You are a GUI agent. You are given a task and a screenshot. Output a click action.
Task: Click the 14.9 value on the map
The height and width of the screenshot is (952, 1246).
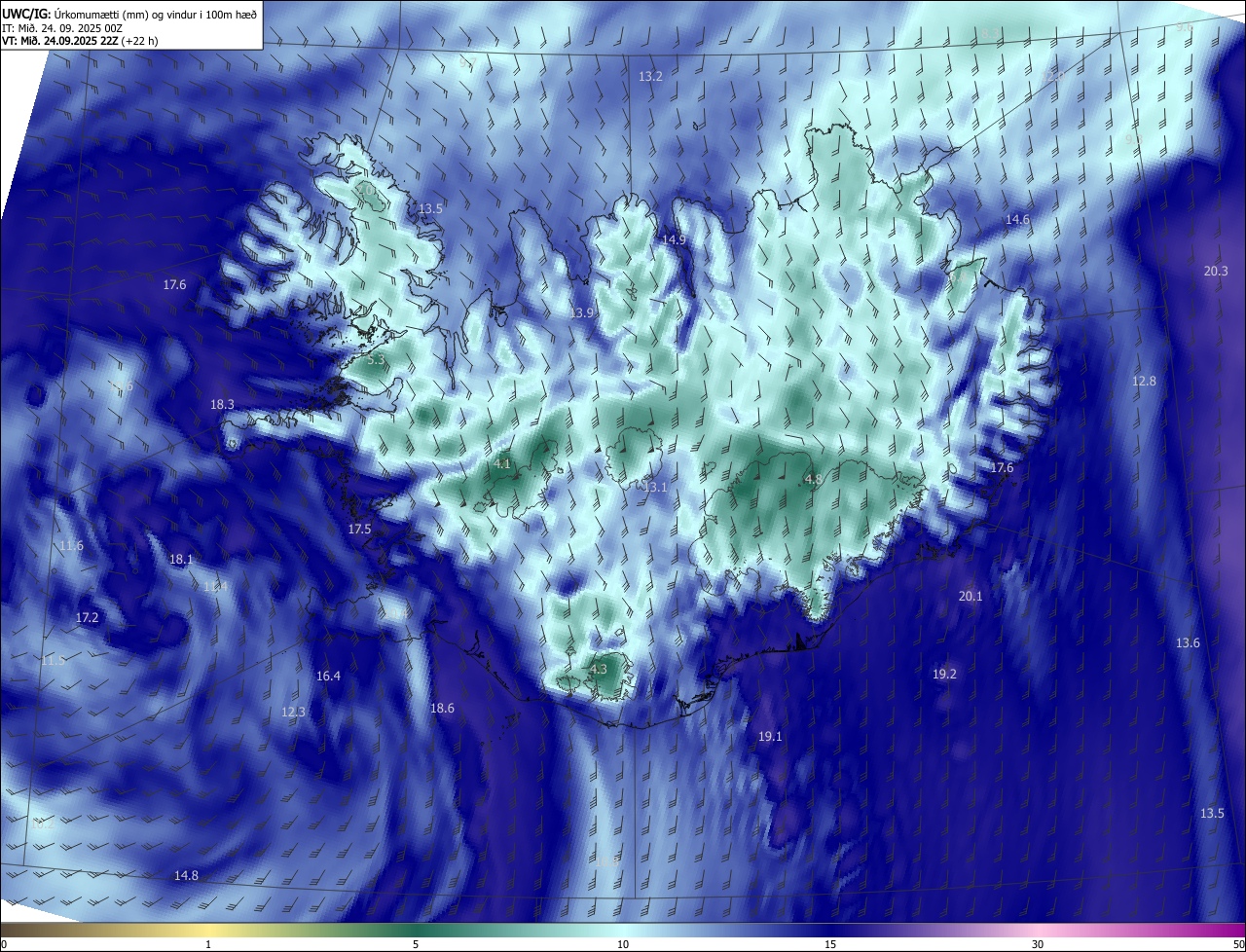point(674,239)
